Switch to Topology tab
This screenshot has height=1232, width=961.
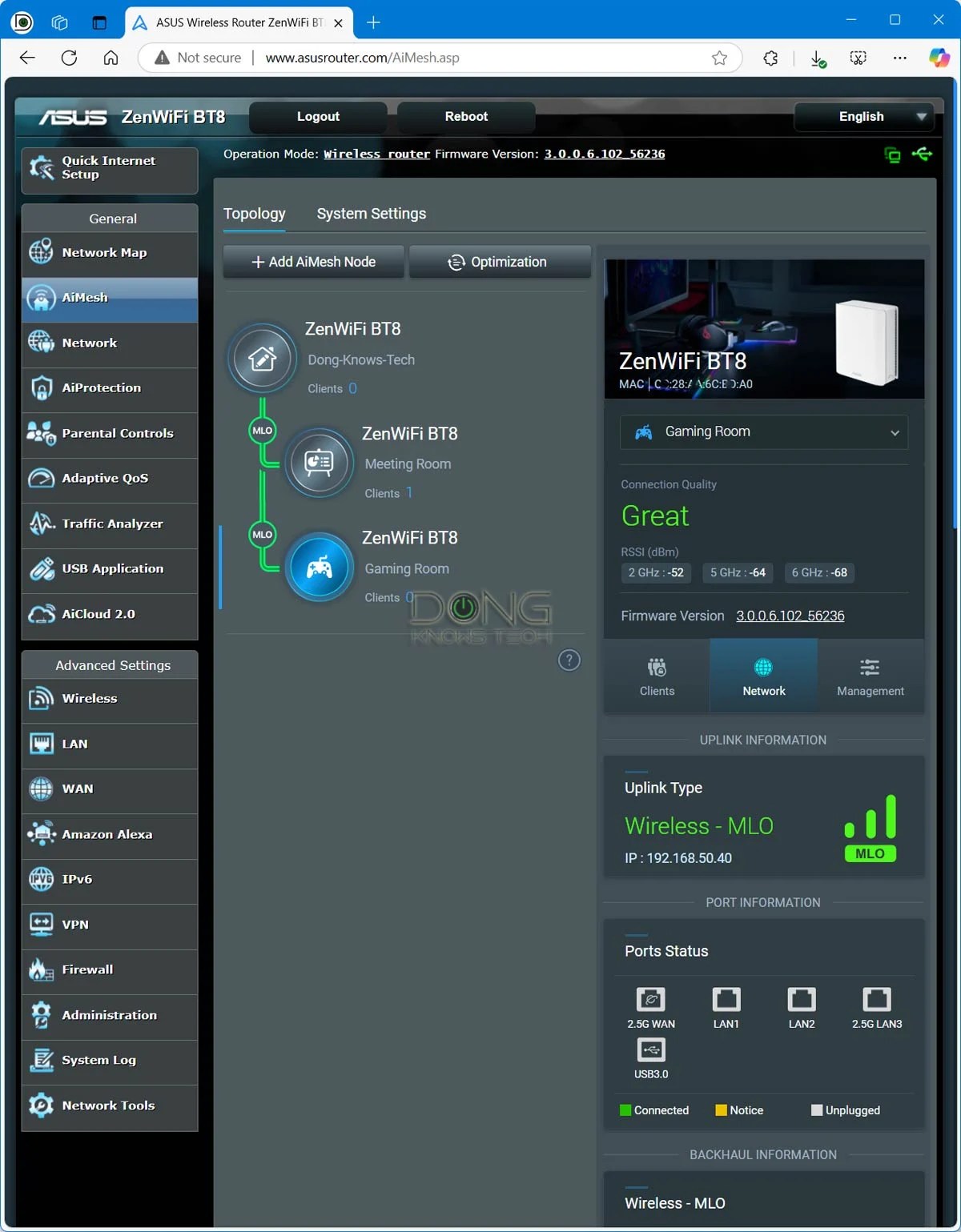click(255, 214)
